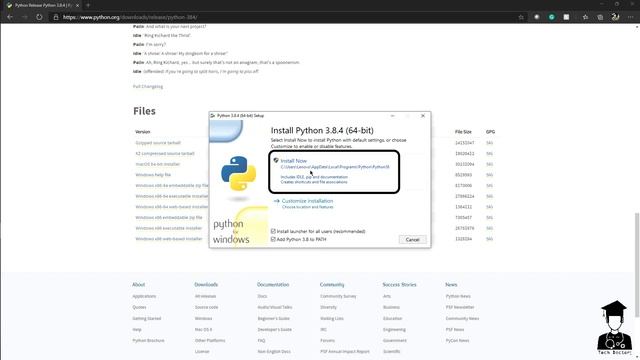Click Install Now in Python setup
640x360 pixels.
pyautogui.click(x=293, y=161)
